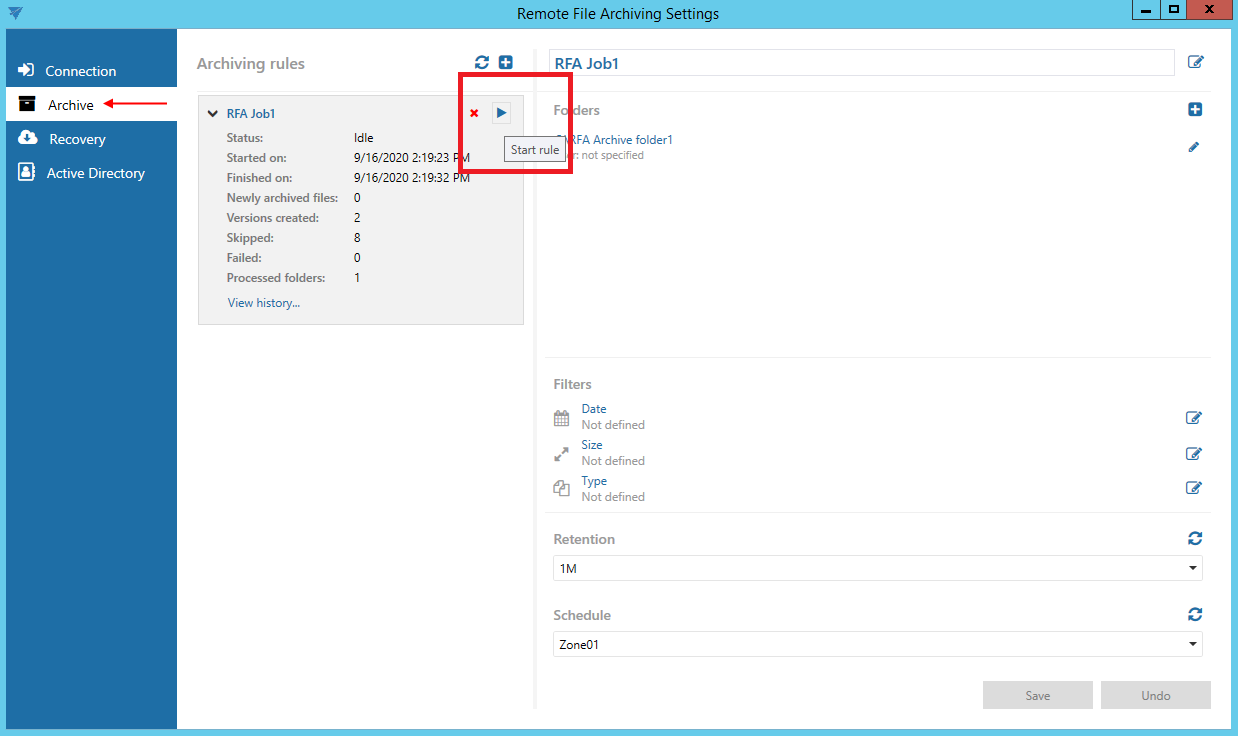This screenshot has height=736, width=1238.
Task: Start the RFA Job1 rule with play icon
Action: pos(501,113)
